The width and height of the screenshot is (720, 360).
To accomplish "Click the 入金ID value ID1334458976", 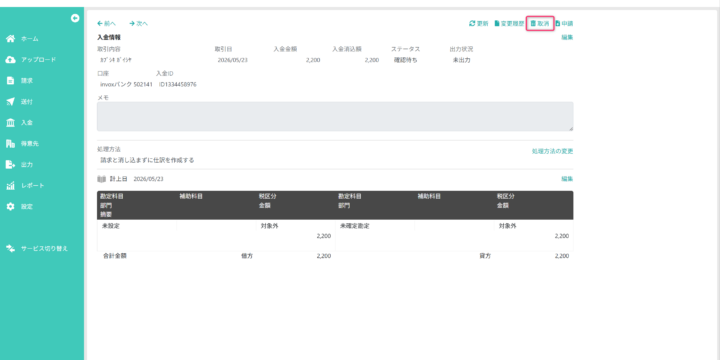I will (178, 84).
